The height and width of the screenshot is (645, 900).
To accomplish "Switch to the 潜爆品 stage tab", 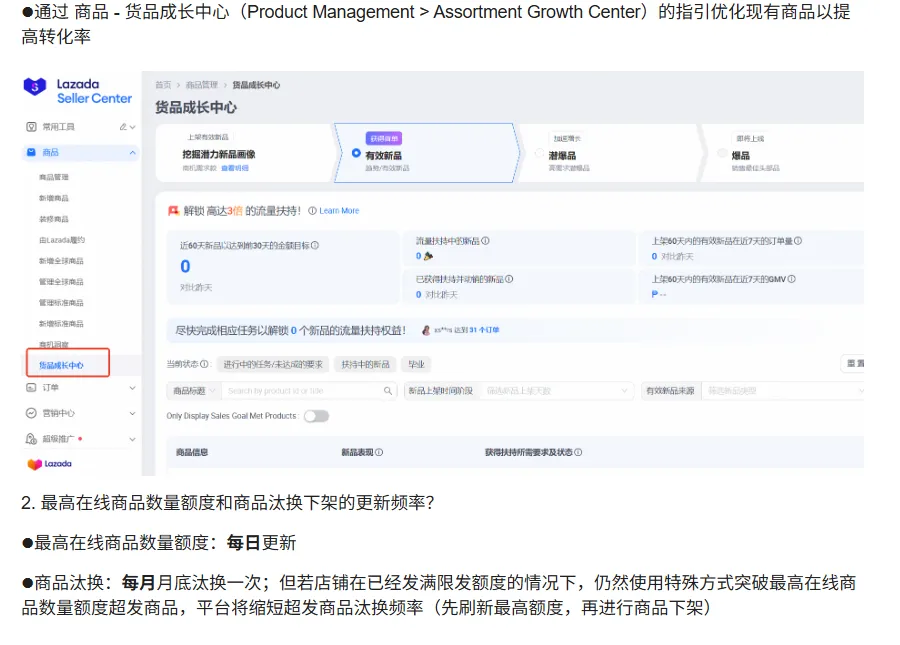I will click(565, 153).
